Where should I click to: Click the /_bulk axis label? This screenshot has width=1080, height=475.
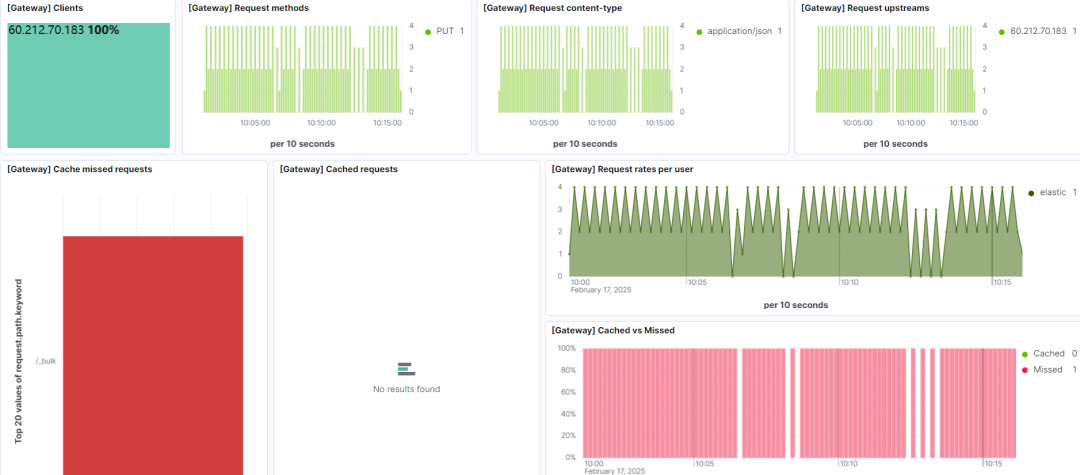(46, 361)
